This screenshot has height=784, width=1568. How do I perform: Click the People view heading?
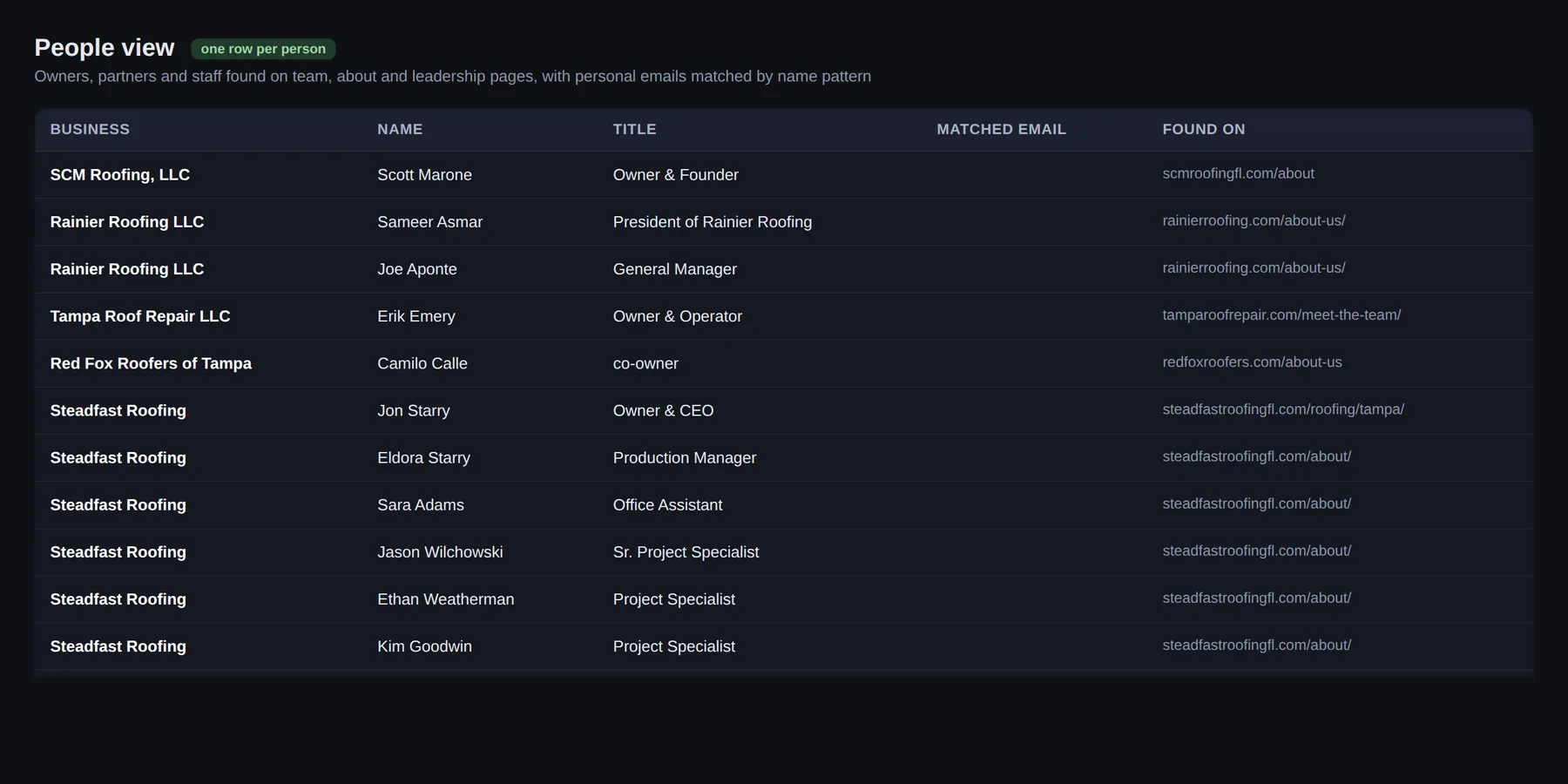pos(105,47)
